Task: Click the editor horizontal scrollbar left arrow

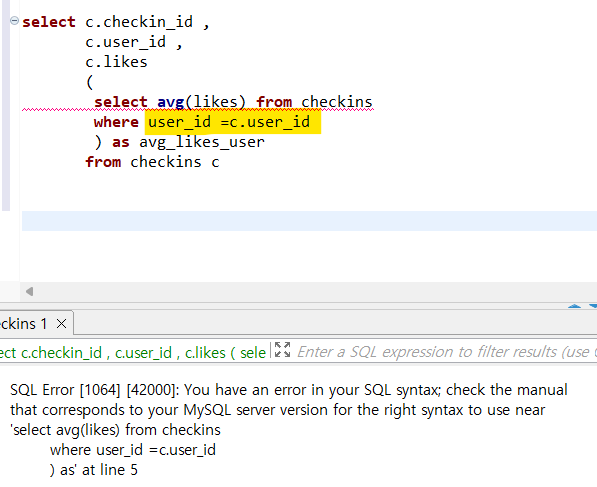Action: (x=29, y=292)
